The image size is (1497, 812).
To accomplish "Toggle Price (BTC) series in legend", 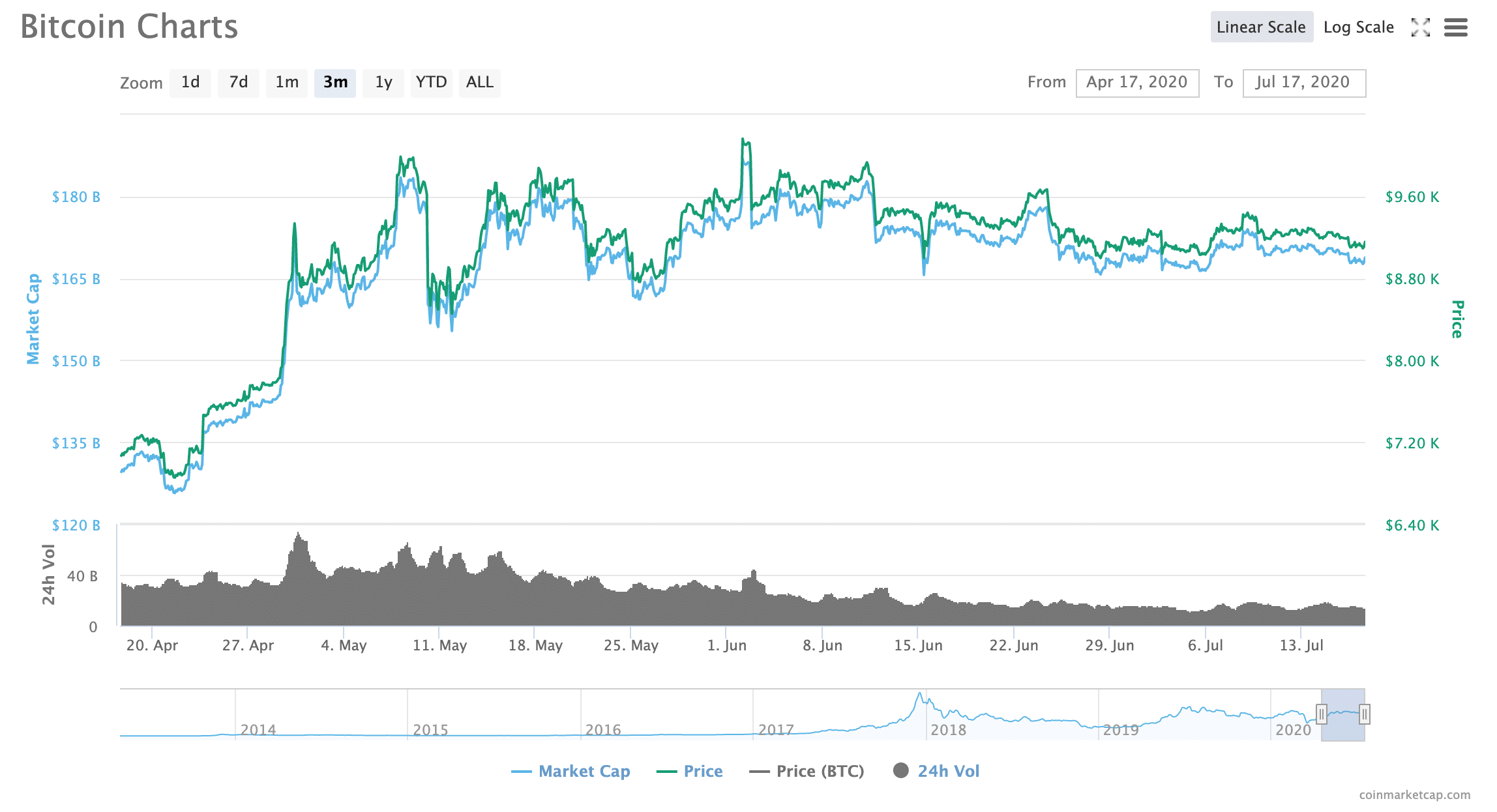I will click(820, 772).
